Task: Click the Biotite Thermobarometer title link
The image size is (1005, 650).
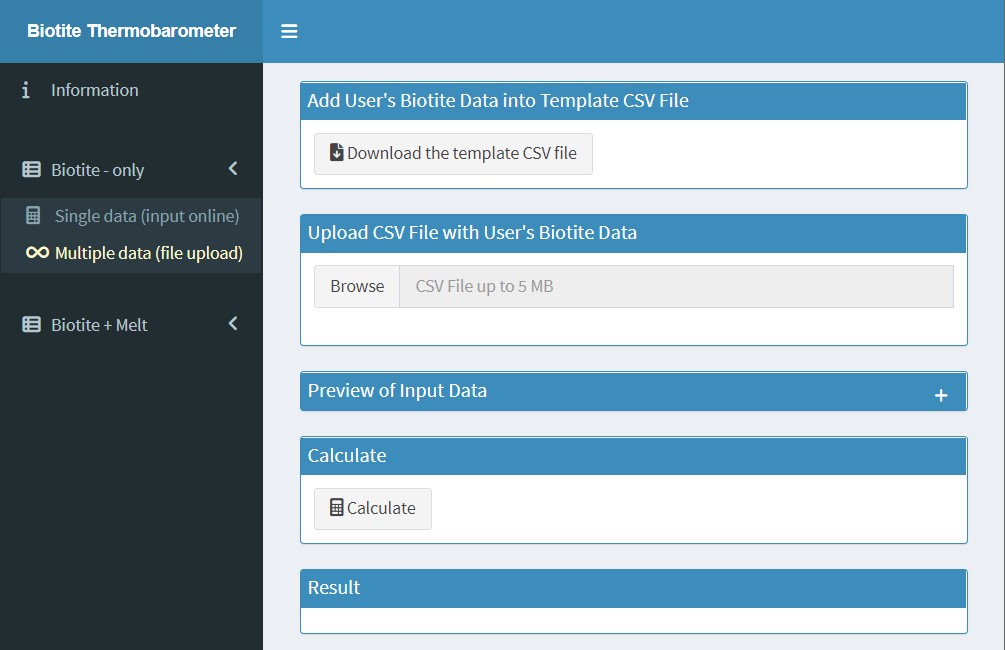Action: (131, 31)
